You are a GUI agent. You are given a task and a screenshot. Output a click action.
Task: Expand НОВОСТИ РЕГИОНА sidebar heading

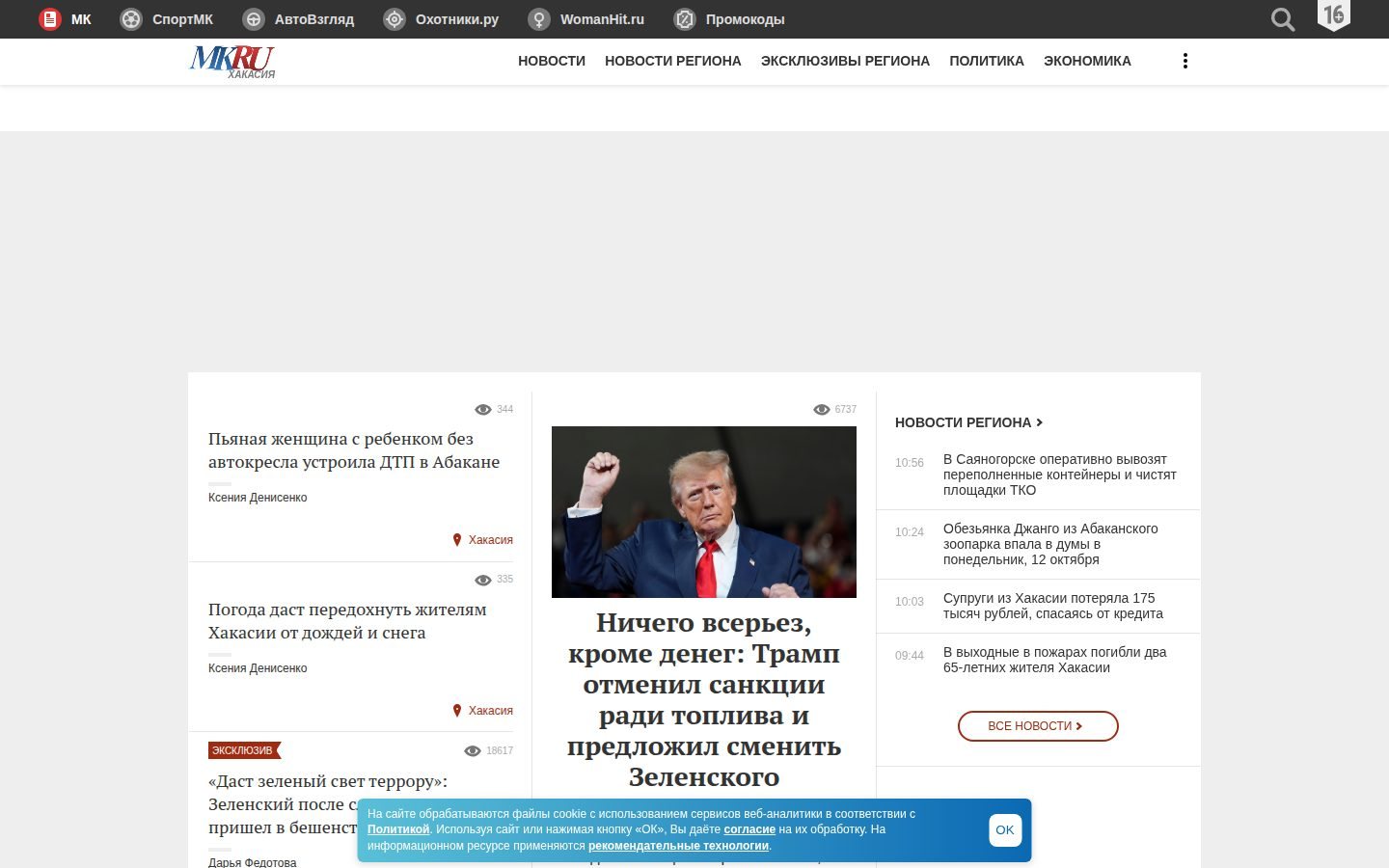pyautogui.click(x=968, y=422)
